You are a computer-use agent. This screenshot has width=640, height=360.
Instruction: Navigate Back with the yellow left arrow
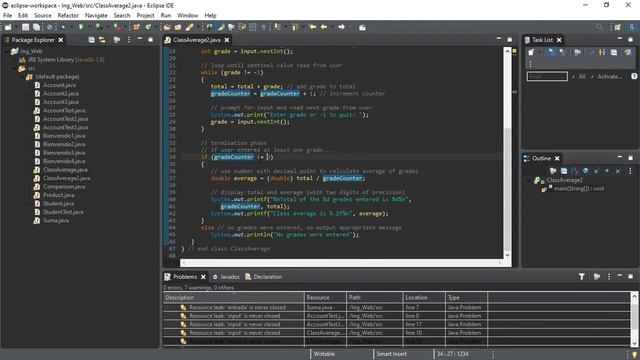click(324, 27)
